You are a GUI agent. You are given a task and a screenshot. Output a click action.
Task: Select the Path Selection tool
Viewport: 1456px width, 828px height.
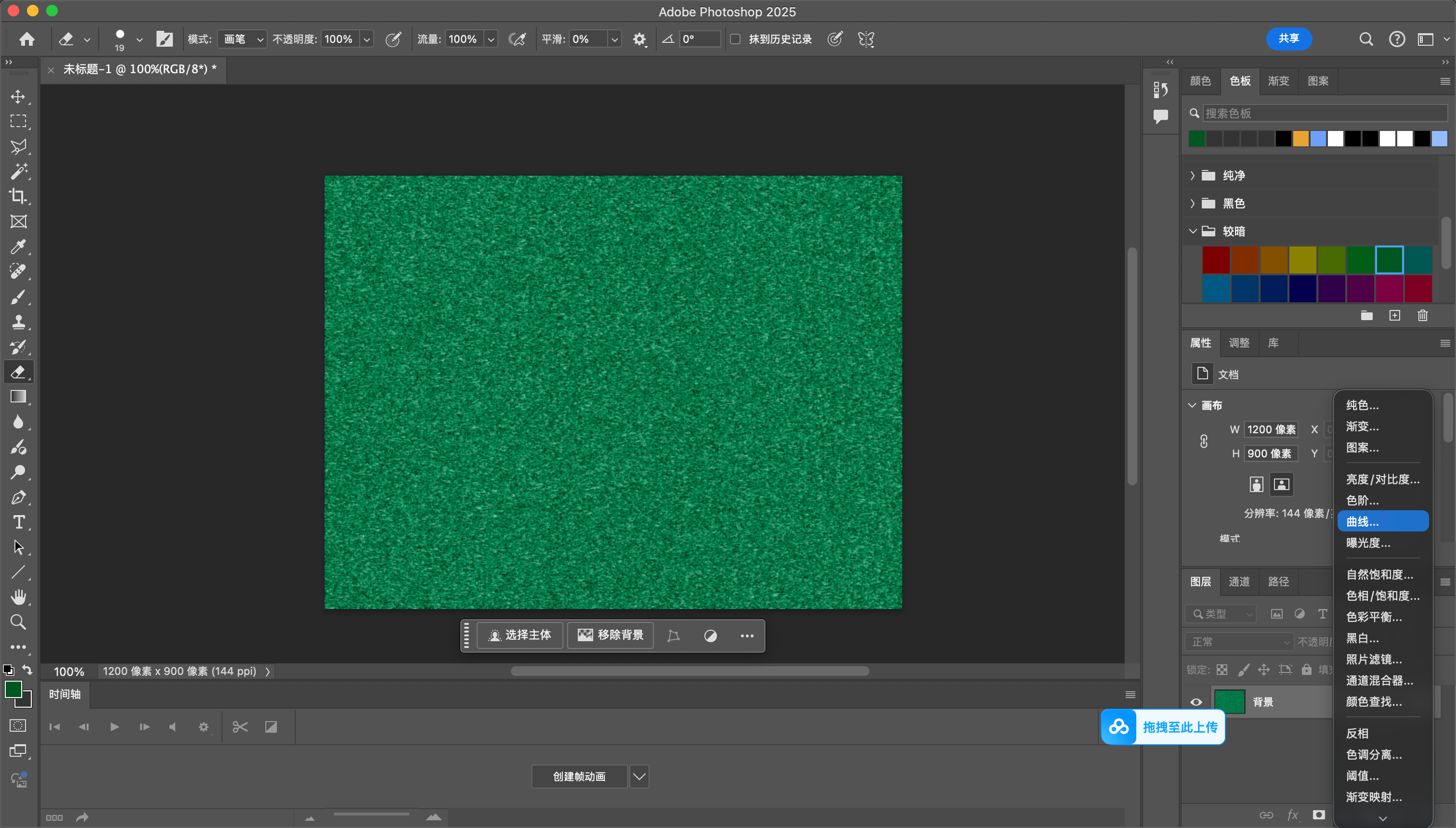click(x=18, y=547)
